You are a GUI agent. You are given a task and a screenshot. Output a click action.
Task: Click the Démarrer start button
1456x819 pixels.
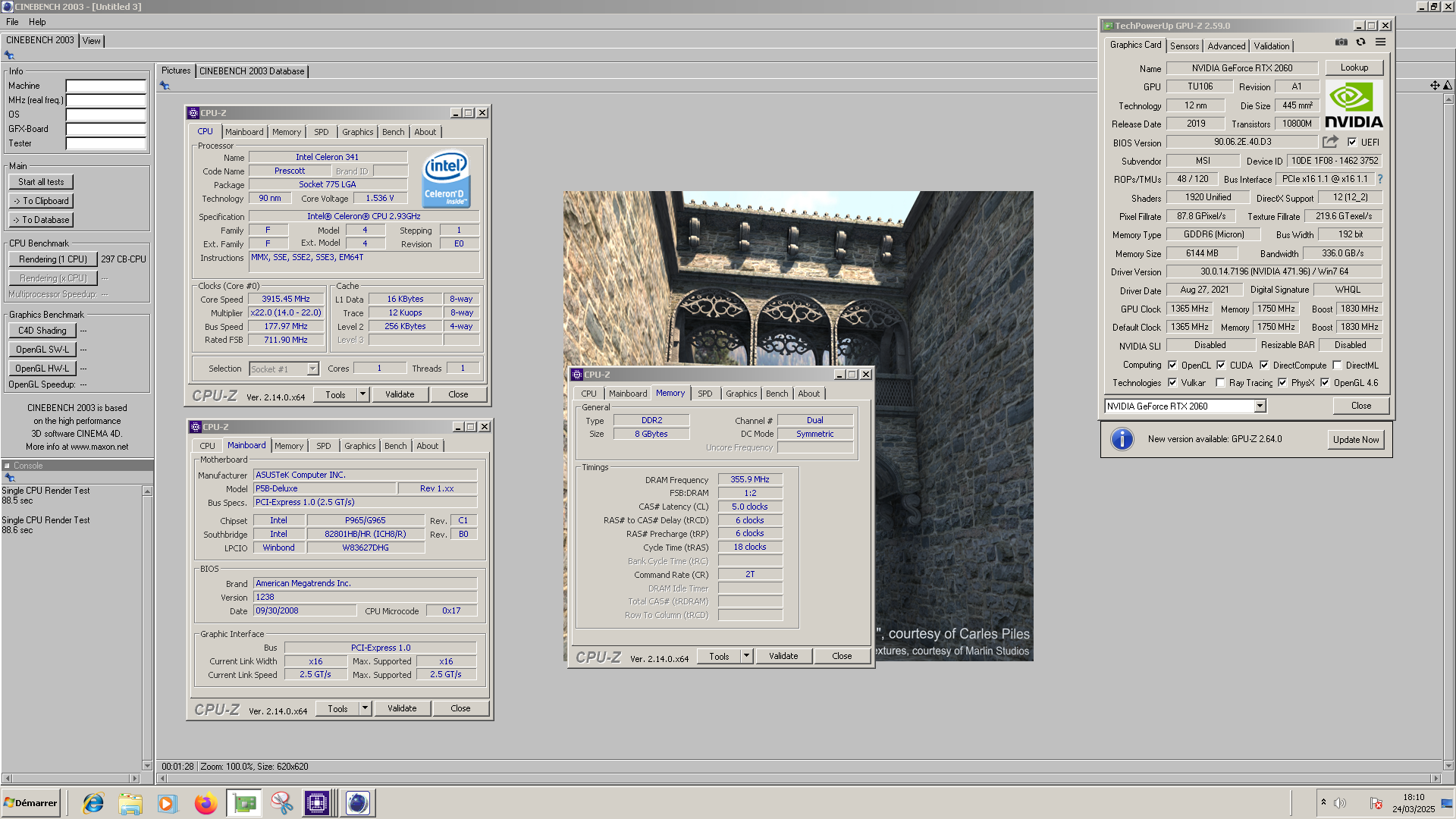click(x=30, y=803)
